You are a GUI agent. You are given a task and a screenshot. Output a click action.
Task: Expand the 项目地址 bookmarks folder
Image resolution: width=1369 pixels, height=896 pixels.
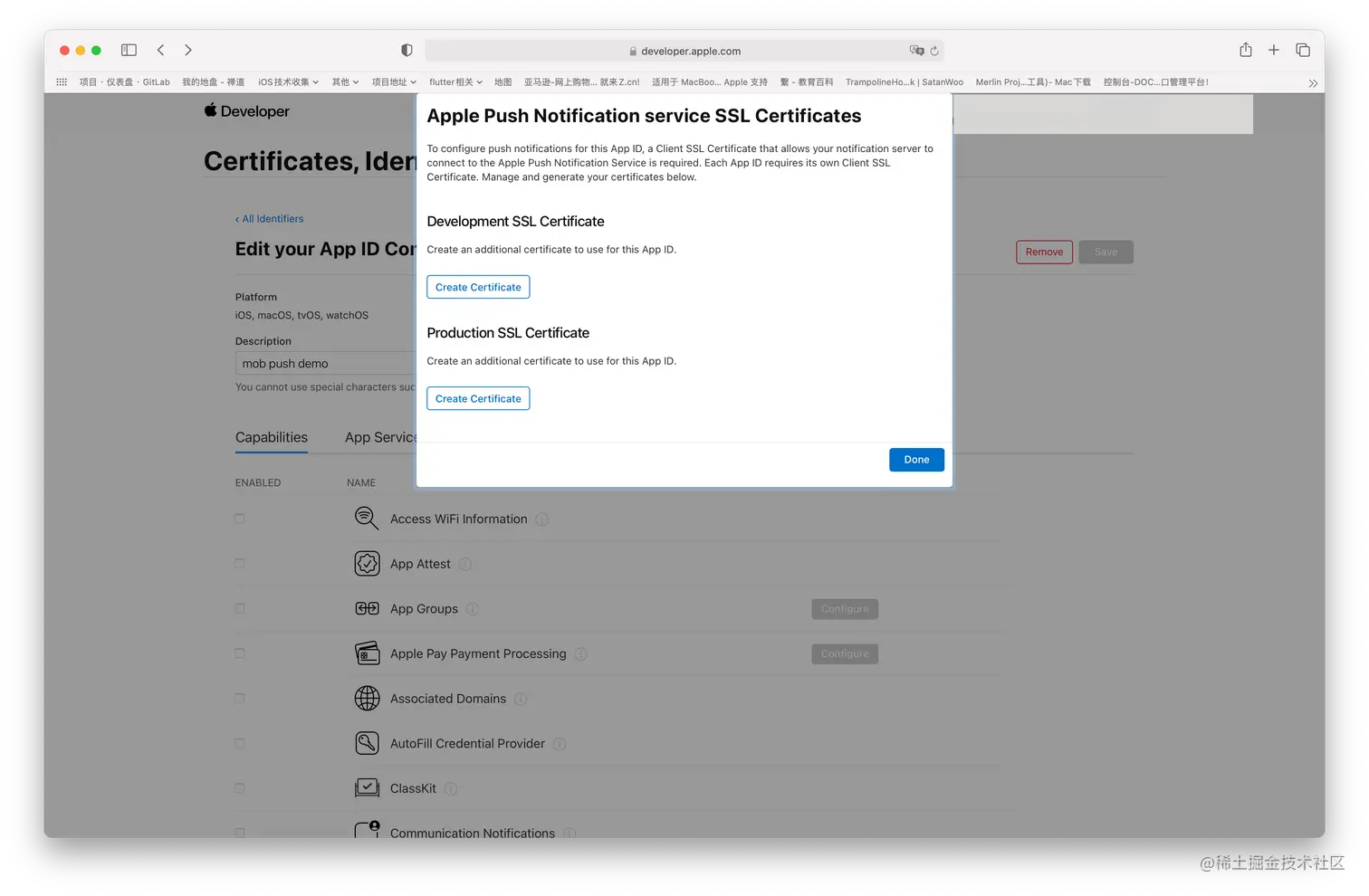click(394, 82)
